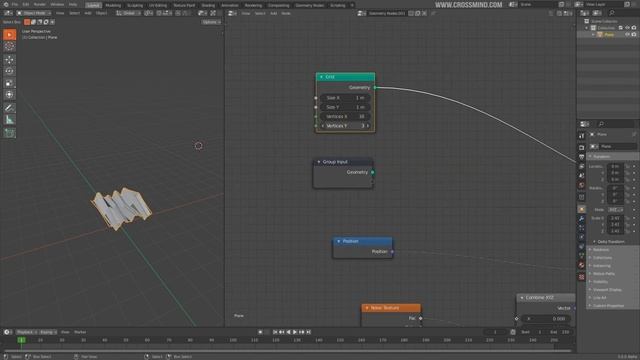Open the Global transform orientation dropdown

pos(128,13)
